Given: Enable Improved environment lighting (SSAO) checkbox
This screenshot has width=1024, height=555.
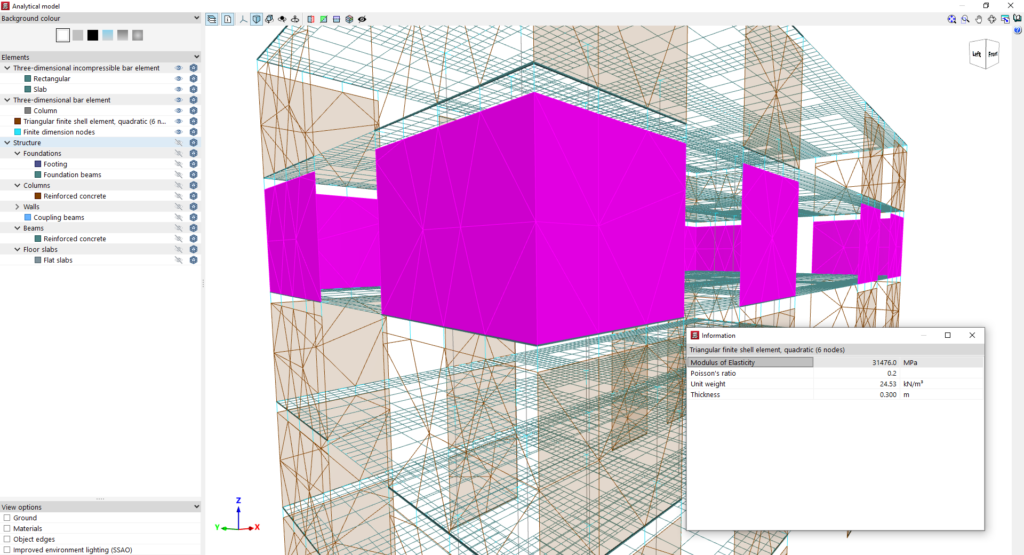Looking at the screenshot, I should pyautogui.click(x=7, y=550).
